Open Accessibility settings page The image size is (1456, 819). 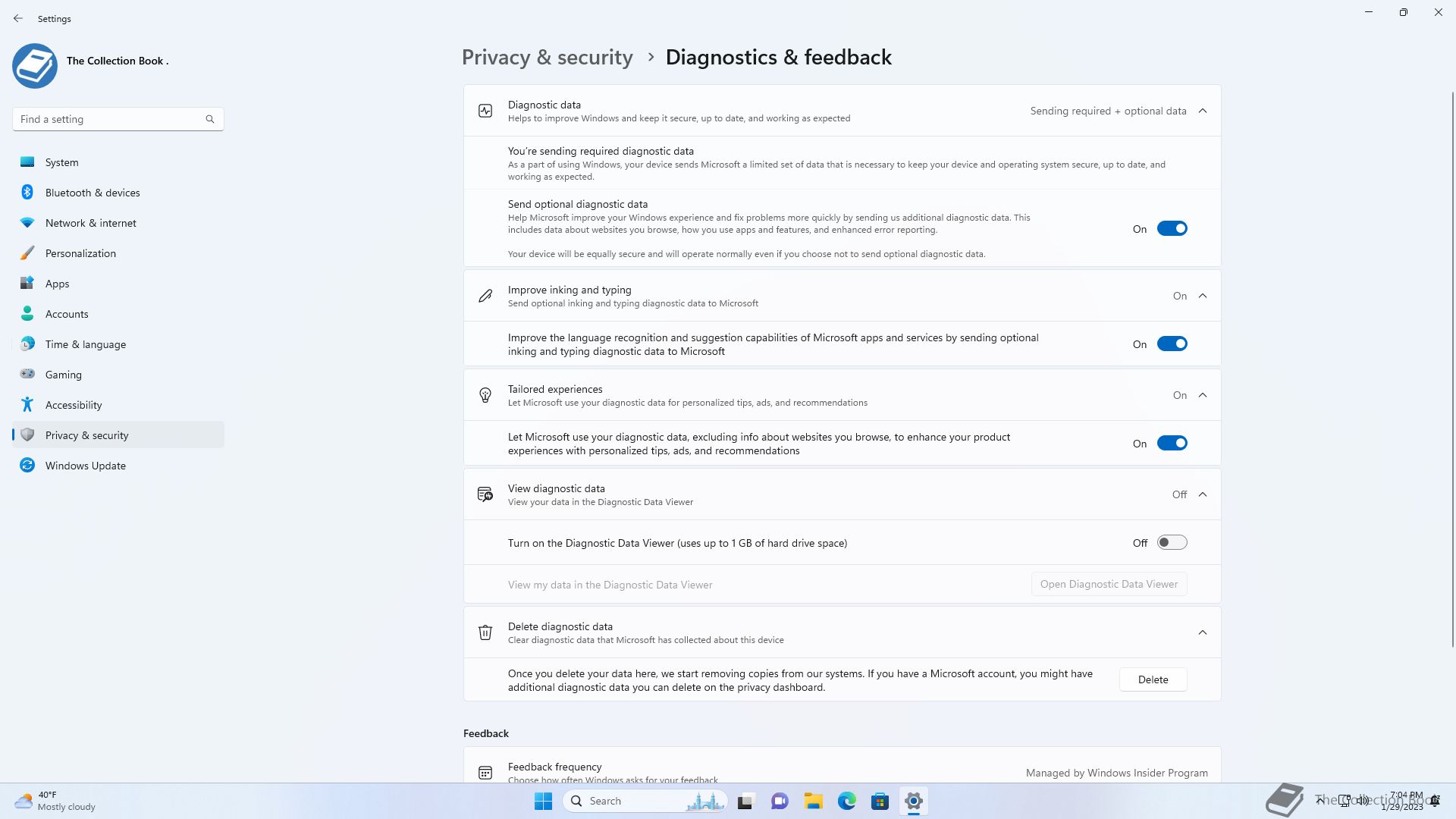tap(118, 405)
